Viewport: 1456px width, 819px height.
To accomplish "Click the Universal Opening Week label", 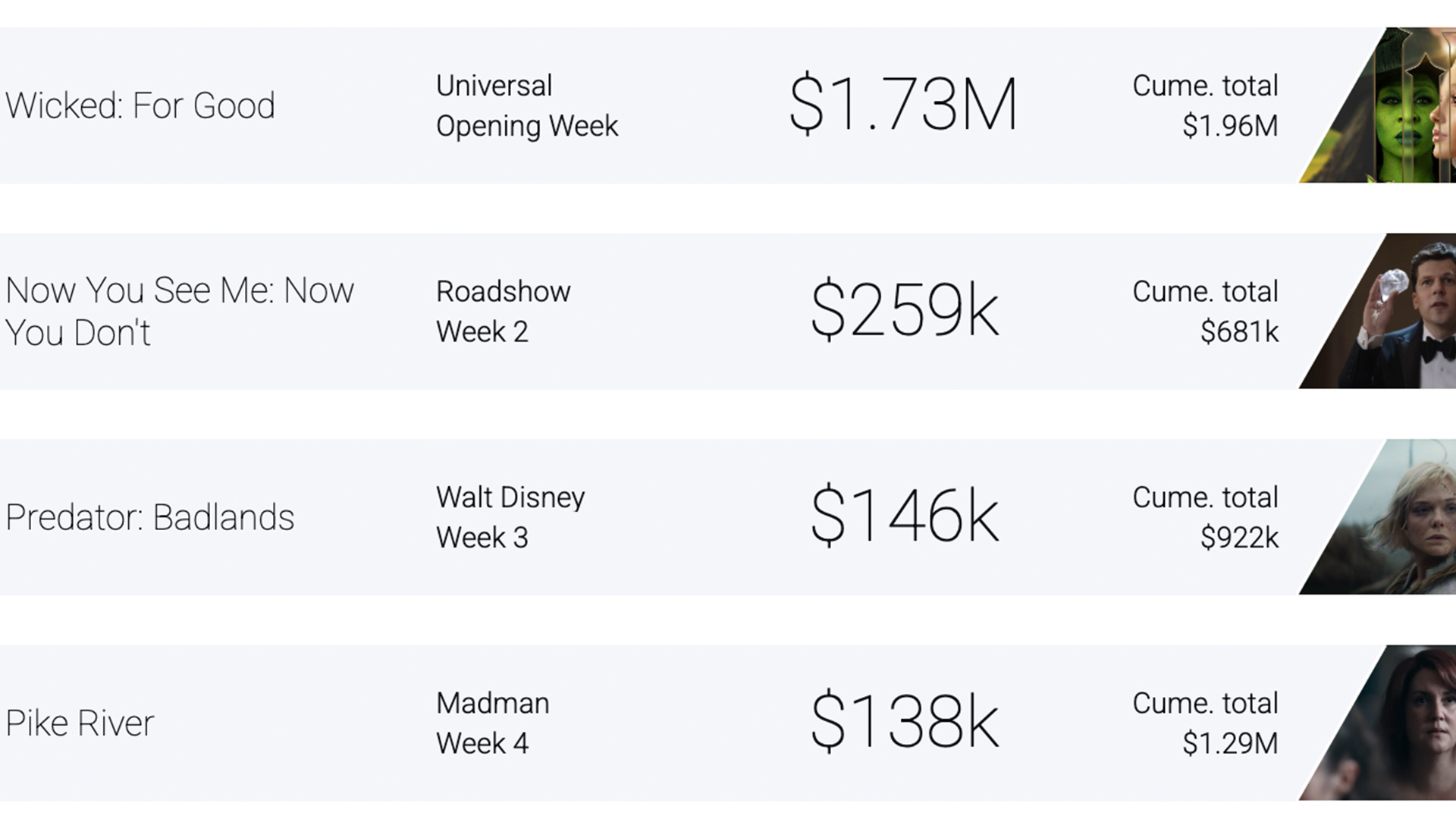I will (527, 105).
